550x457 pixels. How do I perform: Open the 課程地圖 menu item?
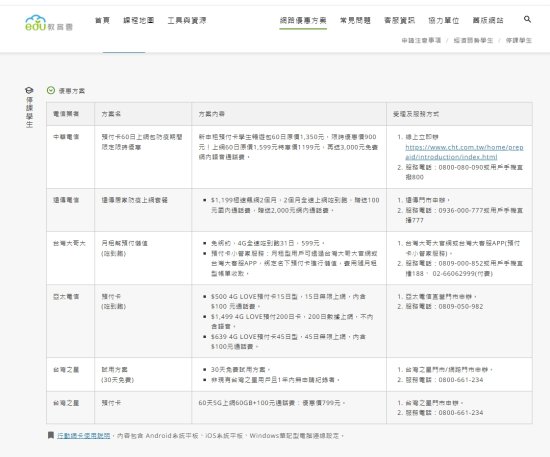click(x=139, y=20)
